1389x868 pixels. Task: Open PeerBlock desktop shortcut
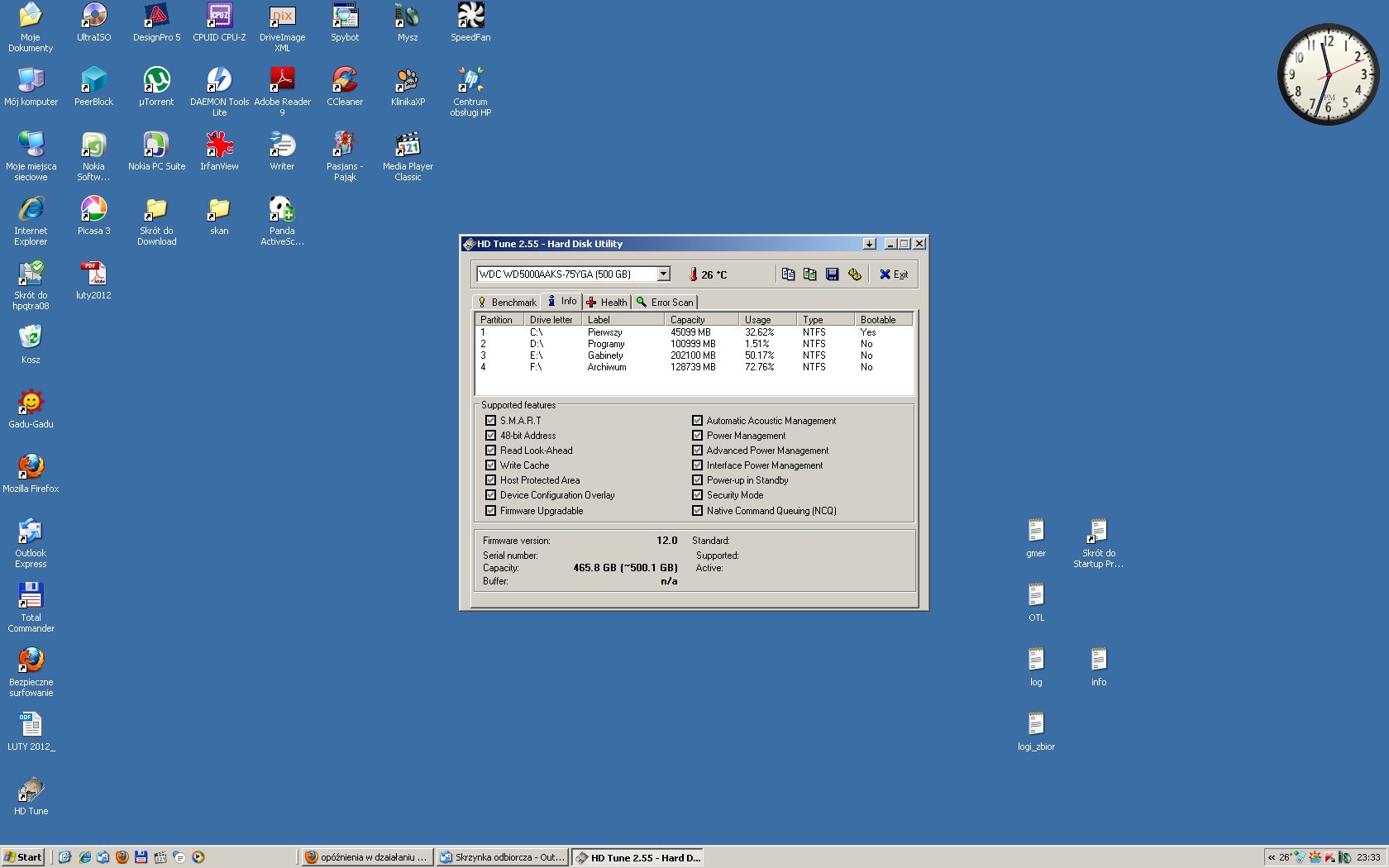pos(93,87)
